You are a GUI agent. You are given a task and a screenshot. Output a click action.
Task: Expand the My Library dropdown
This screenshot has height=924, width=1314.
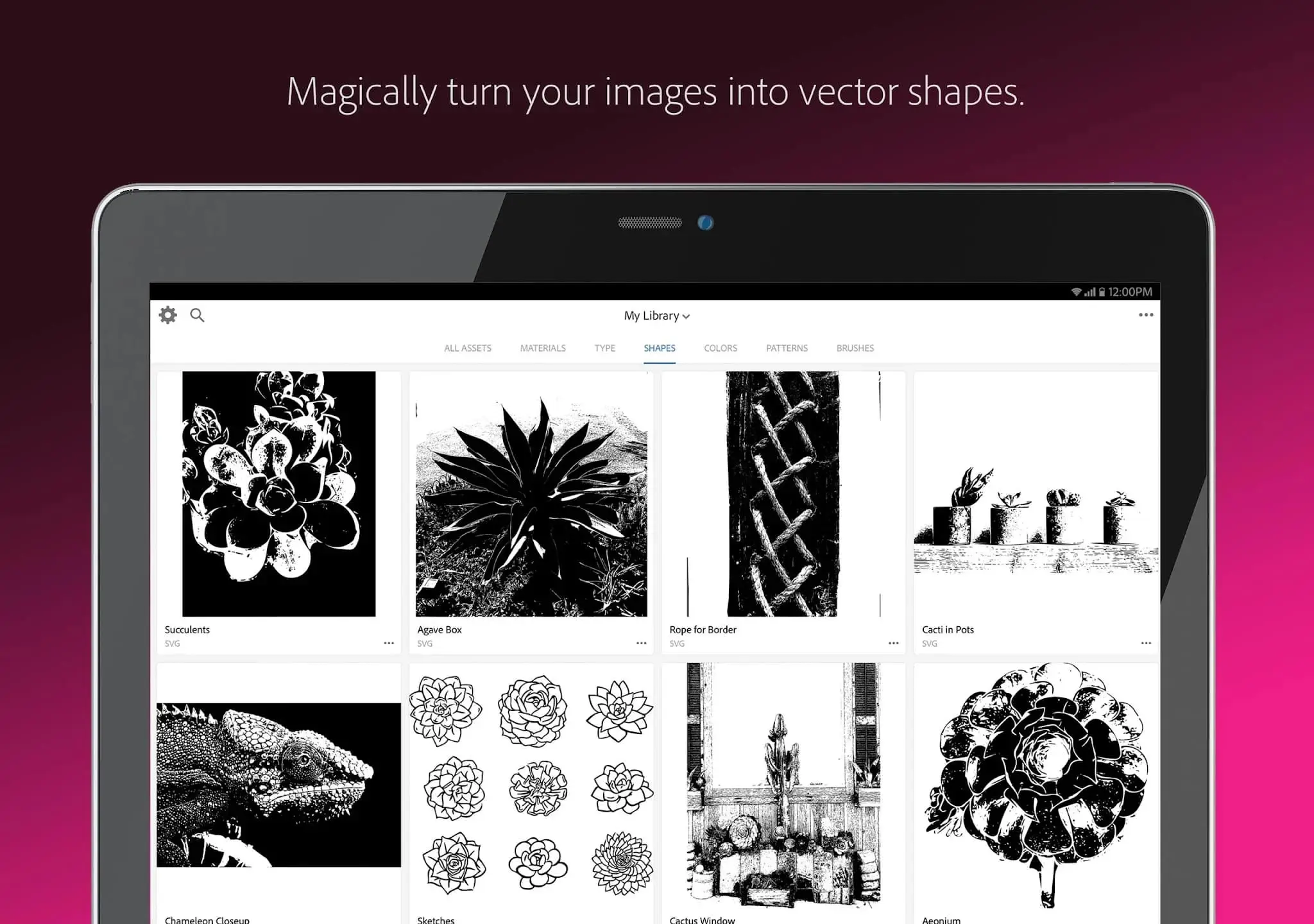click(x=657, y=316)
